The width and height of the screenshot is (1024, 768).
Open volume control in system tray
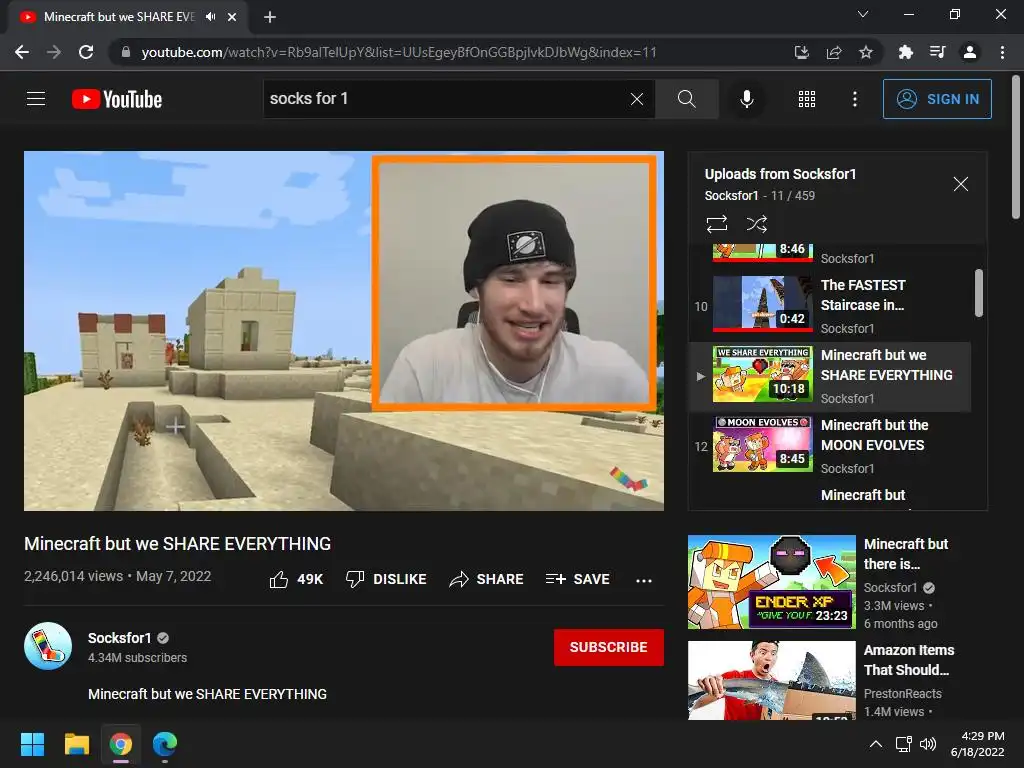tap(927, 744)
